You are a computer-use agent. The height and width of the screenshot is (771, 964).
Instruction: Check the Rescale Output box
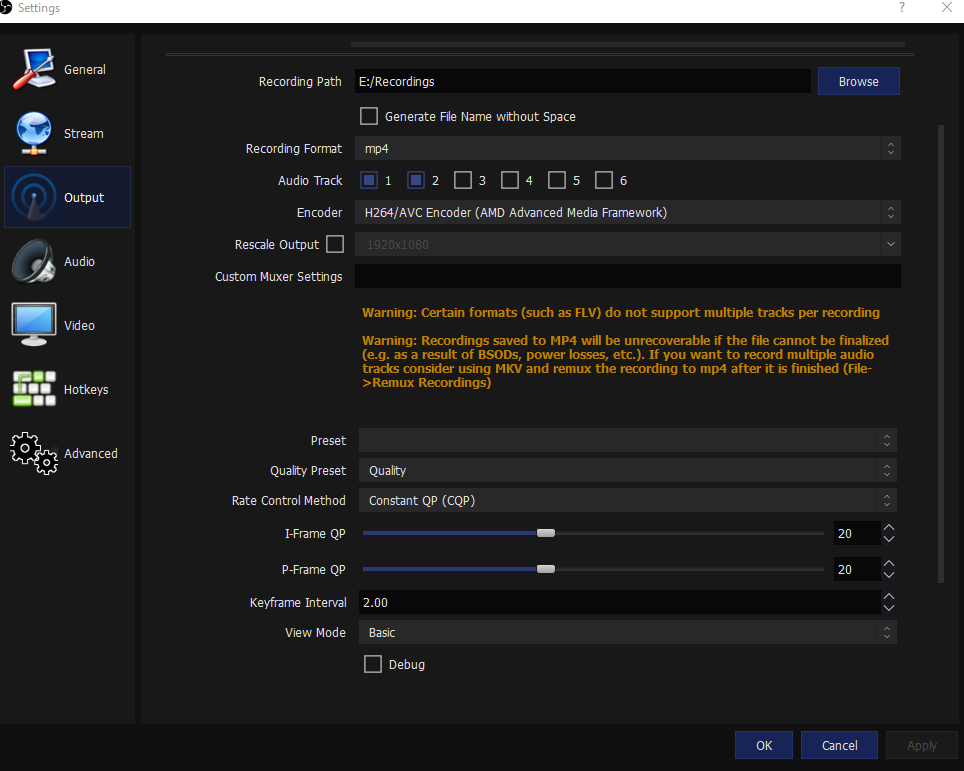(335, 244)
